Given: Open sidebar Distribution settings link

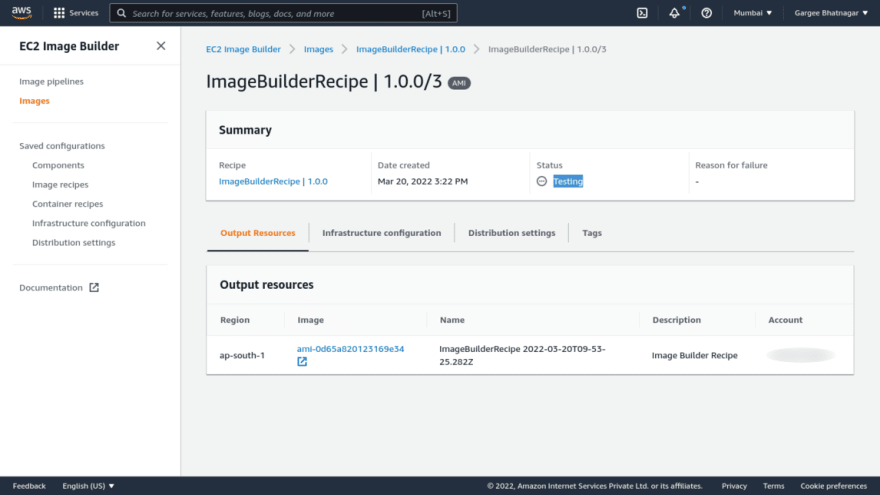Looking at the screenshot, I should coord(74,242).
